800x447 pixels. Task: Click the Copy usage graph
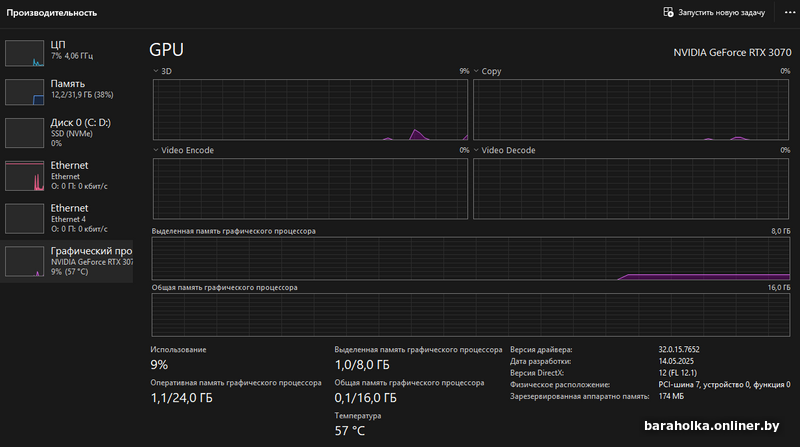pos(631,109)
